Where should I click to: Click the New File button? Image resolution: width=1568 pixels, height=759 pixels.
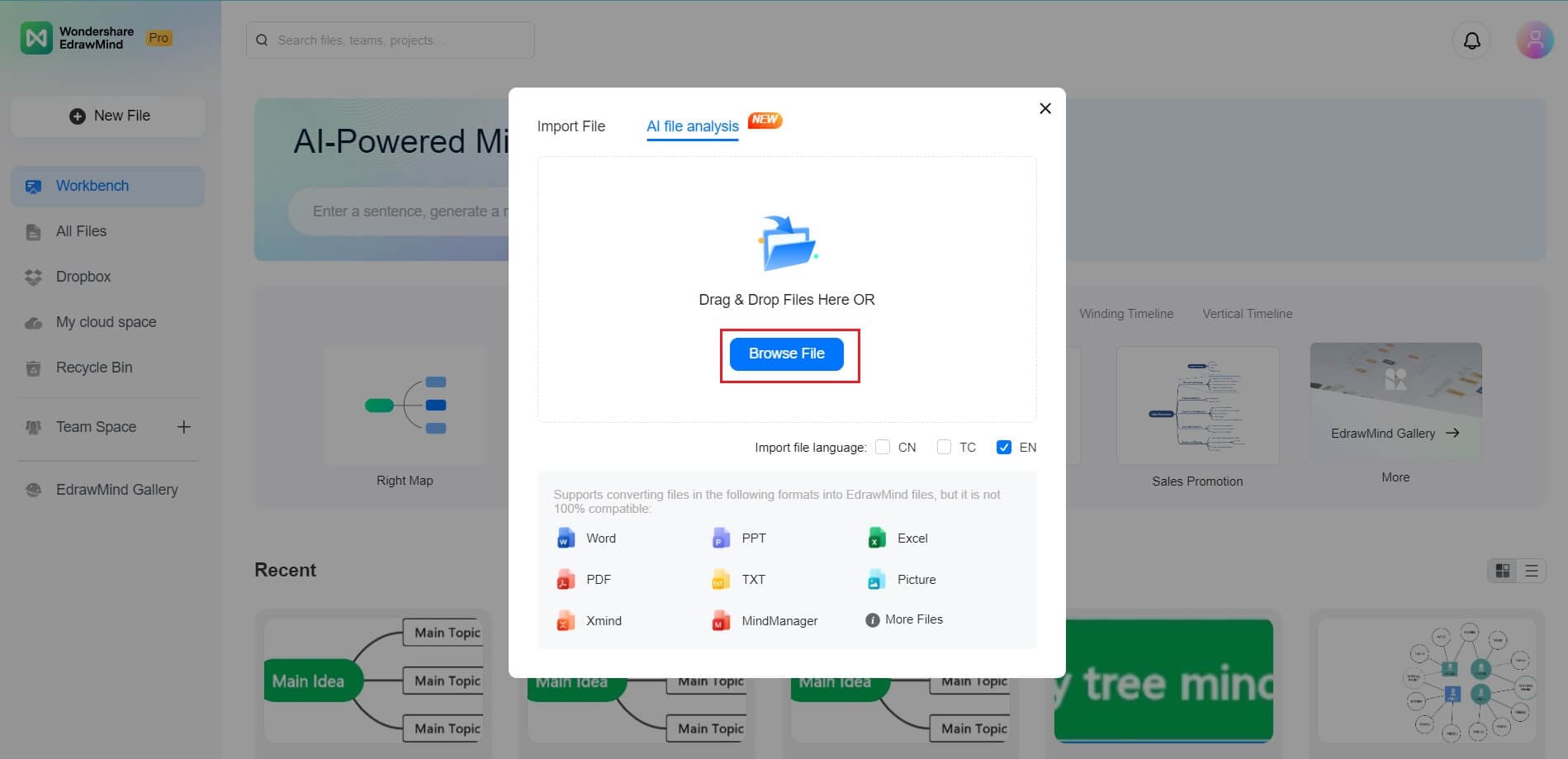point(108,116)
